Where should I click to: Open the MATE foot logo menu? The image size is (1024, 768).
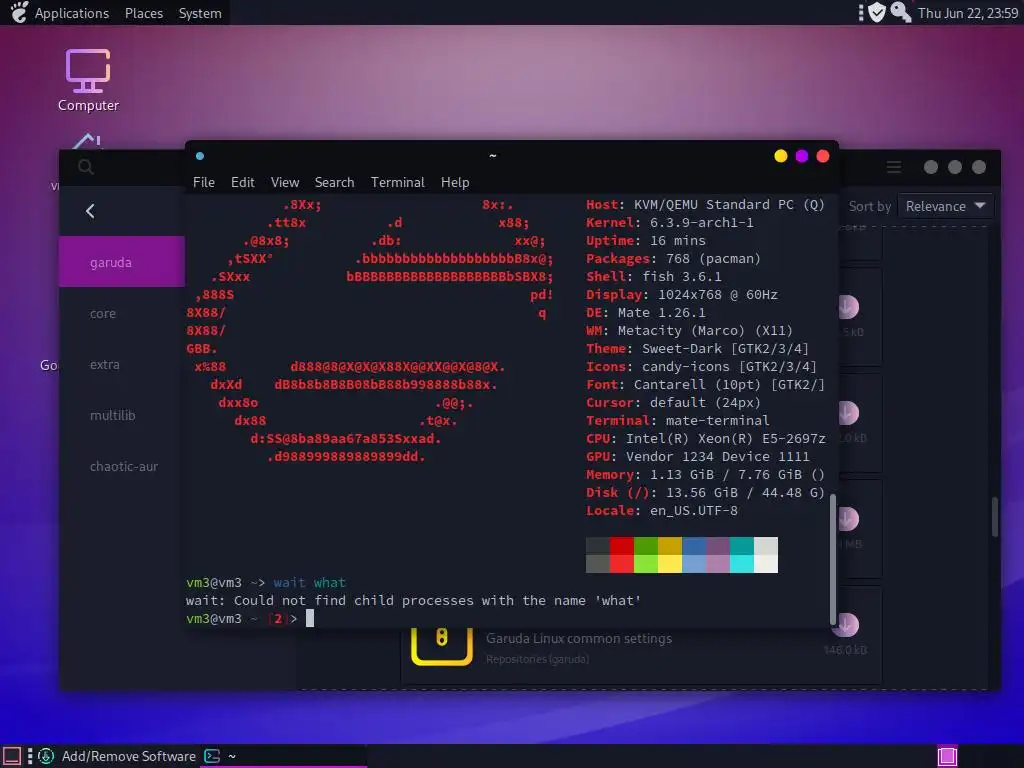click(19, 12)
